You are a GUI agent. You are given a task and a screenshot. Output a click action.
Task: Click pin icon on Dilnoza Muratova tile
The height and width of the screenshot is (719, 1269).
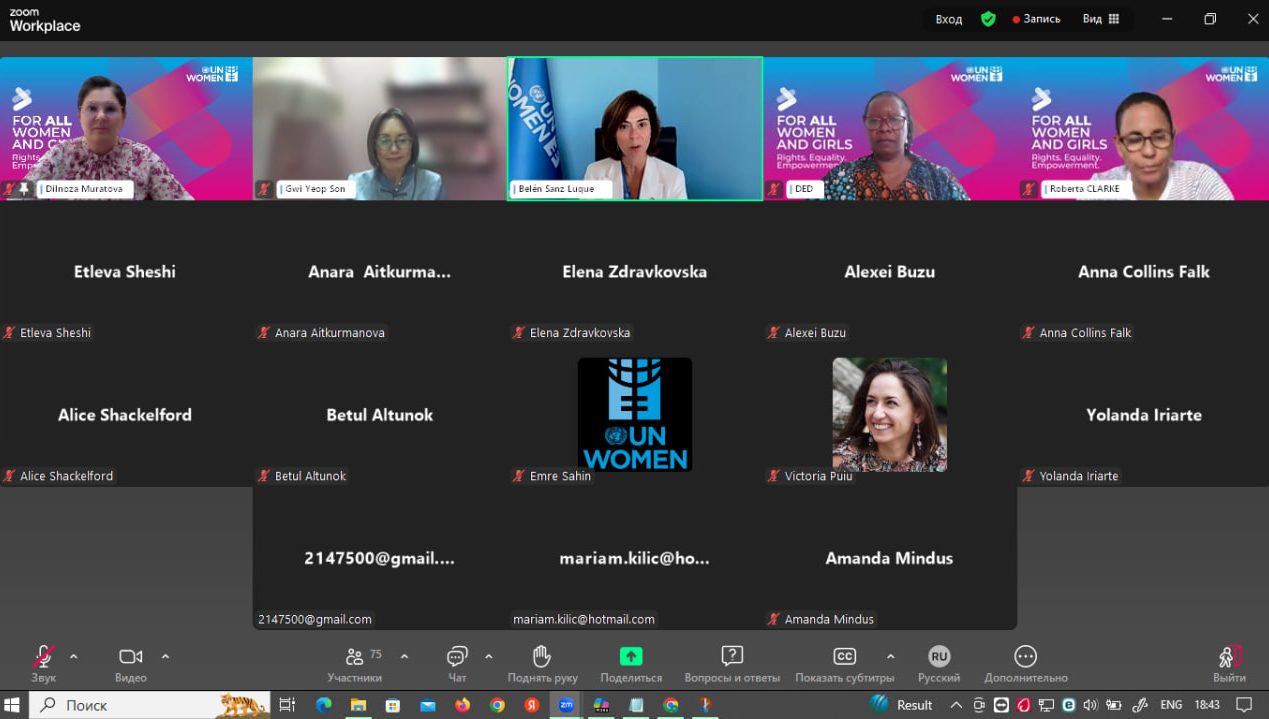click(x=25, y=188)
